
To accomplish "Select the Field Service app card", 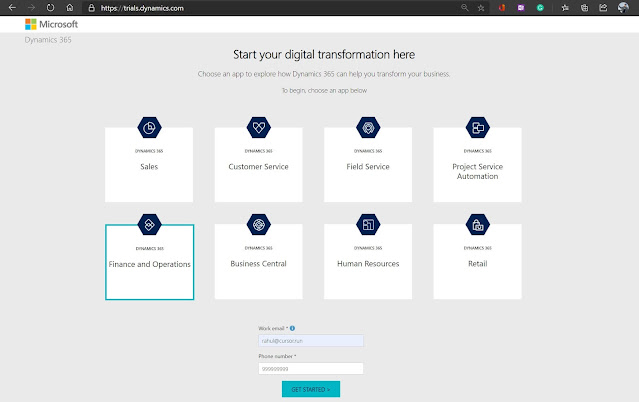I will [x=368, y=165].
